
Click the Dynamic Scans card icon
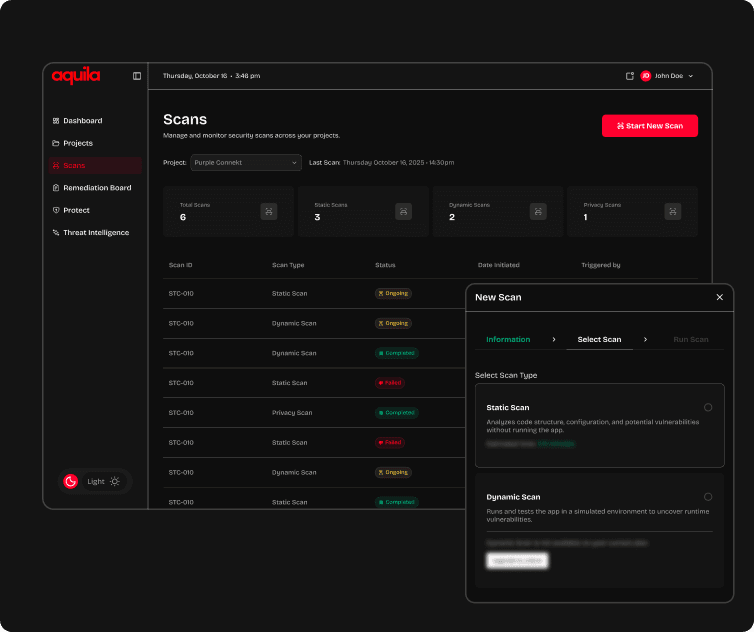coord(538,212)
